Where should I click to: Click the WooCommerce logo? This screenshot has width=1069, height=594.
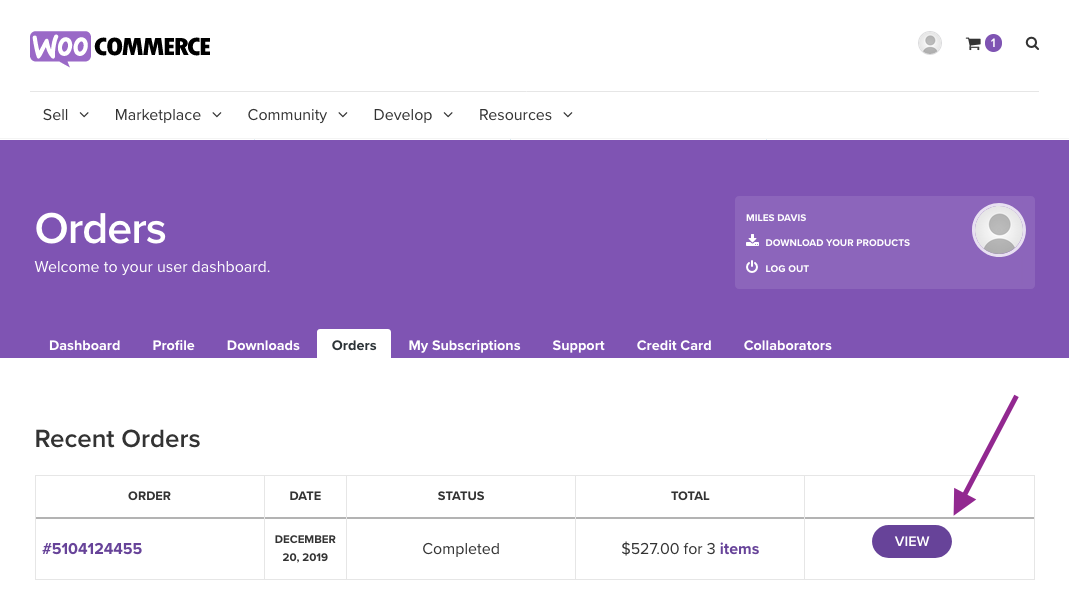[120, 47]
